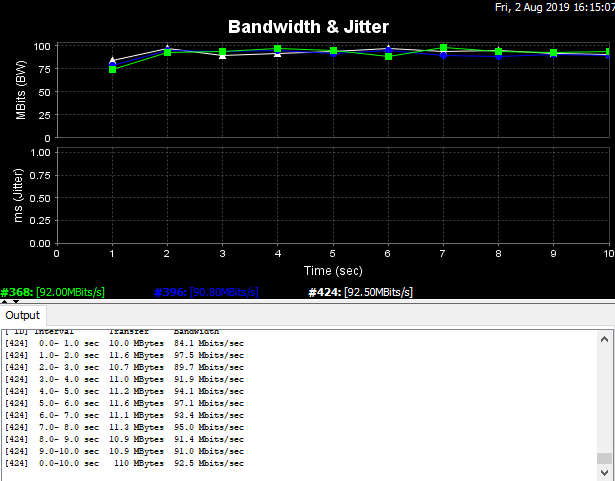
Task: Open the Output tab
Action: [22, 315]
